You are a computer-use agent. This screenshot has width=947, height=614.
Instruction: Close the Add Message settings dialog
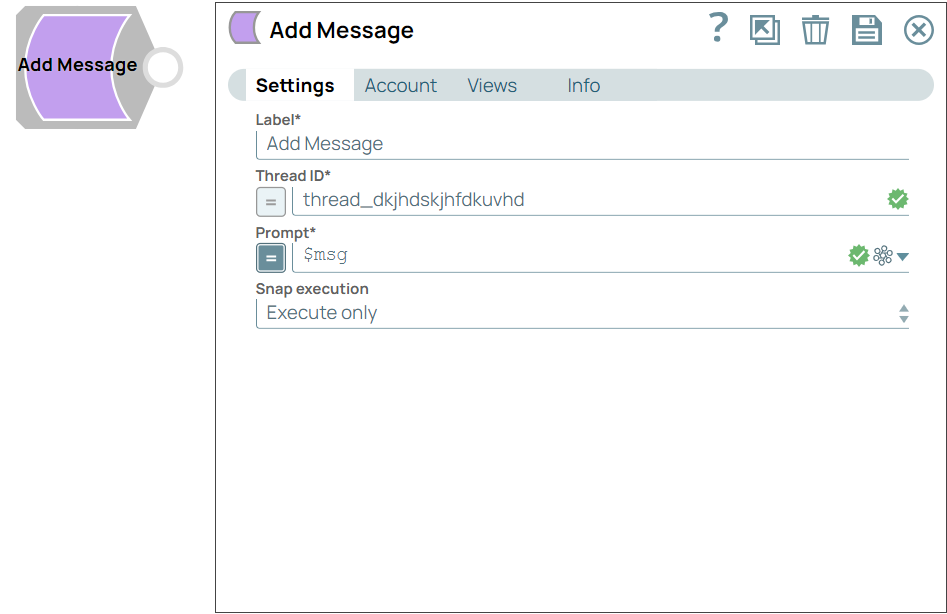918,30
